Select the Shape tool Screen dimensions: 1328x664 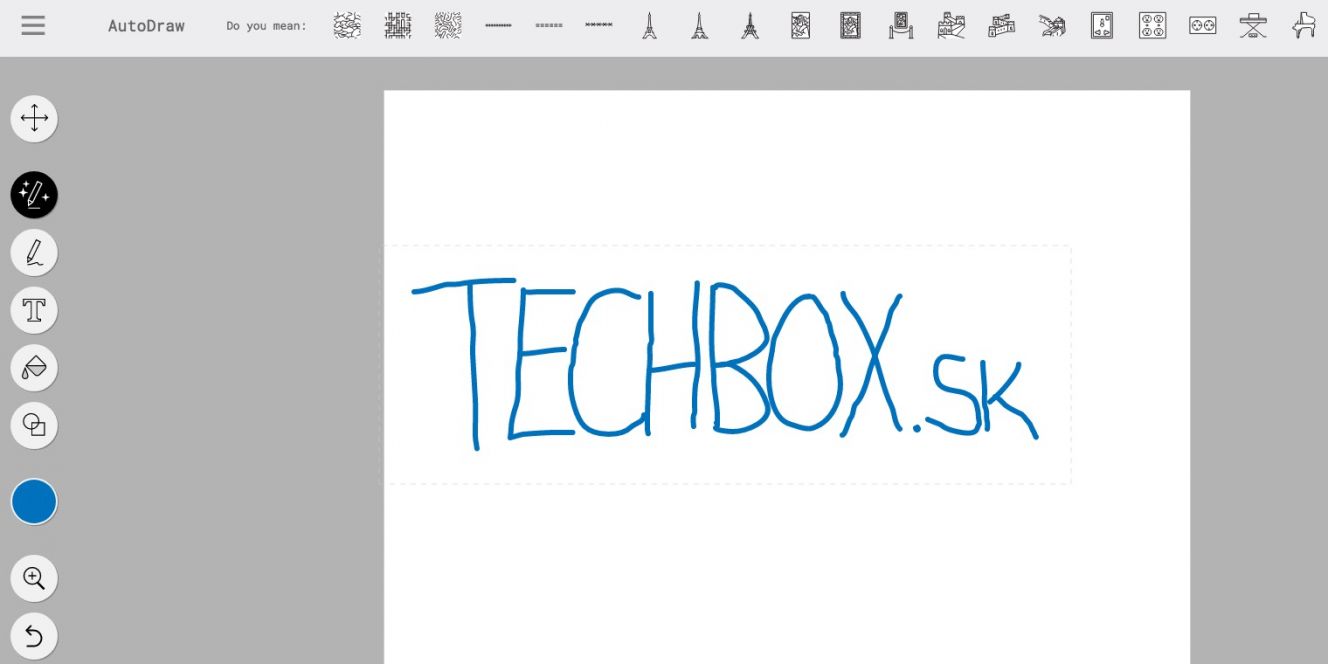point(34,426)
